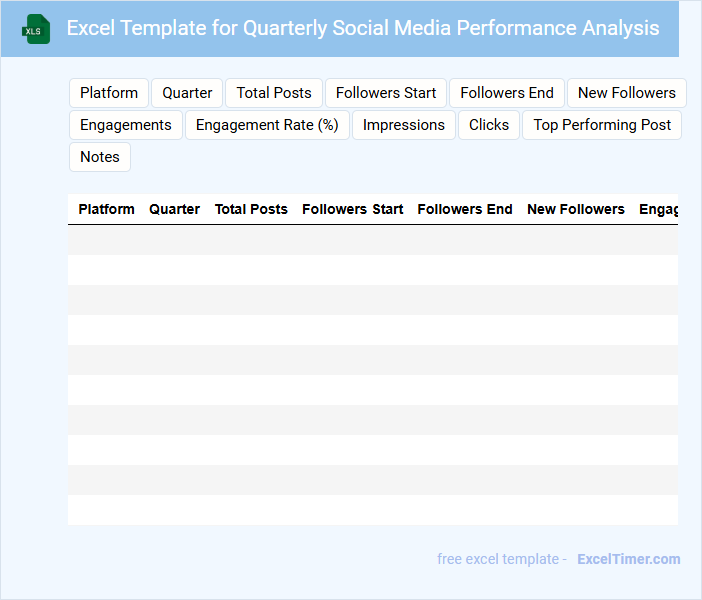Select the Total Posts table column header

click(251, 210)
